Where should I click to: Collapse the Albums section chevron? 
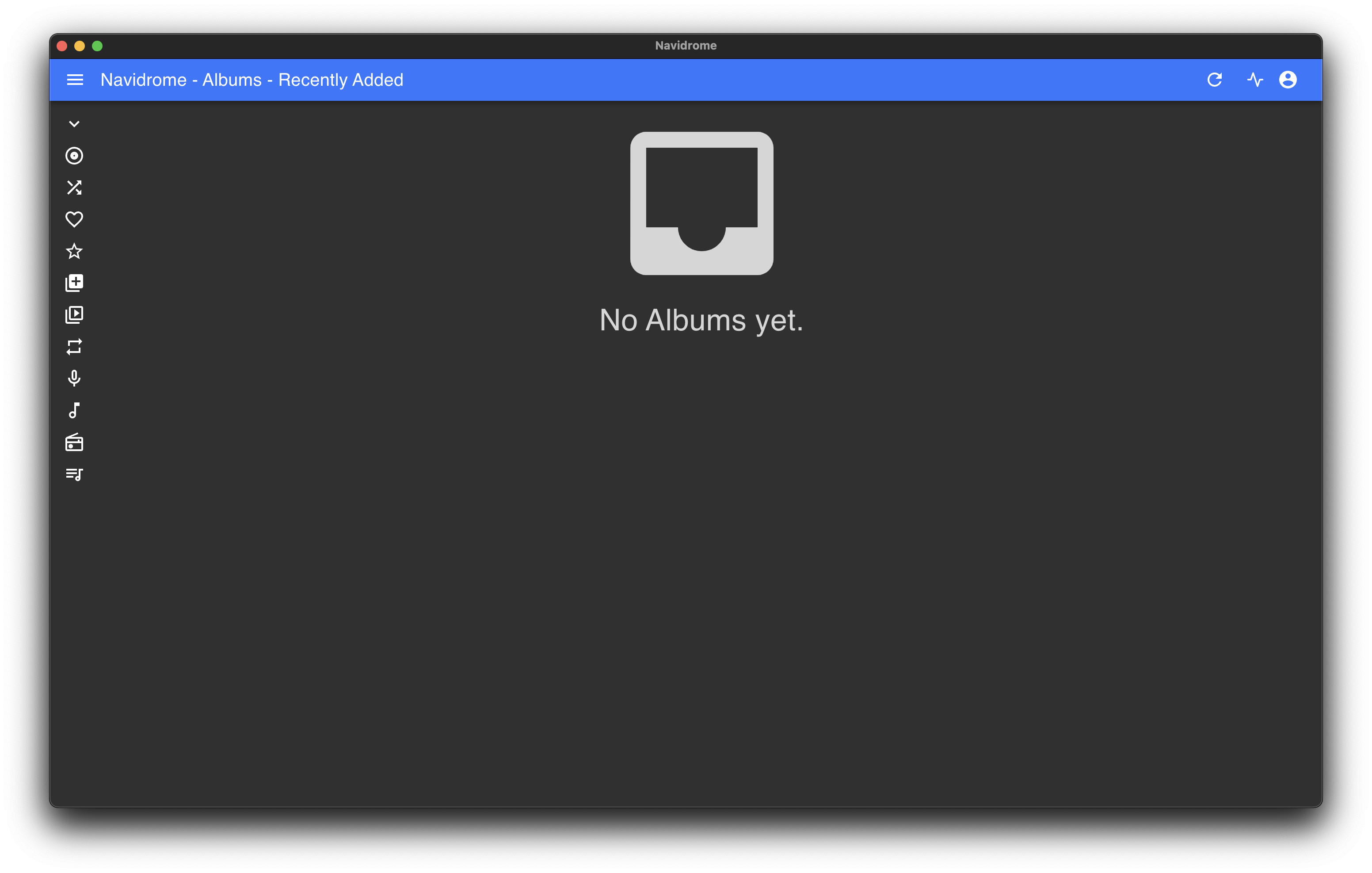[x=74, y=124]
